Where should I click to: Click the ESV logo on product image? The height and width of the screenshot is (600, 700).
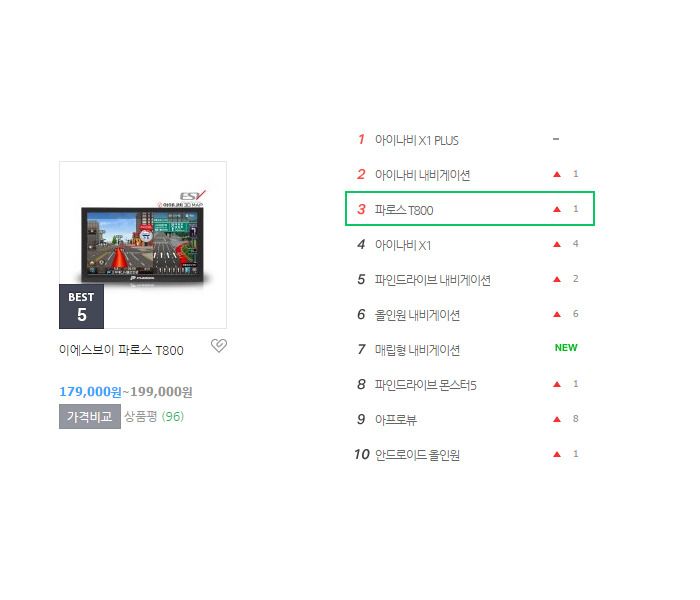click(192, 196)
